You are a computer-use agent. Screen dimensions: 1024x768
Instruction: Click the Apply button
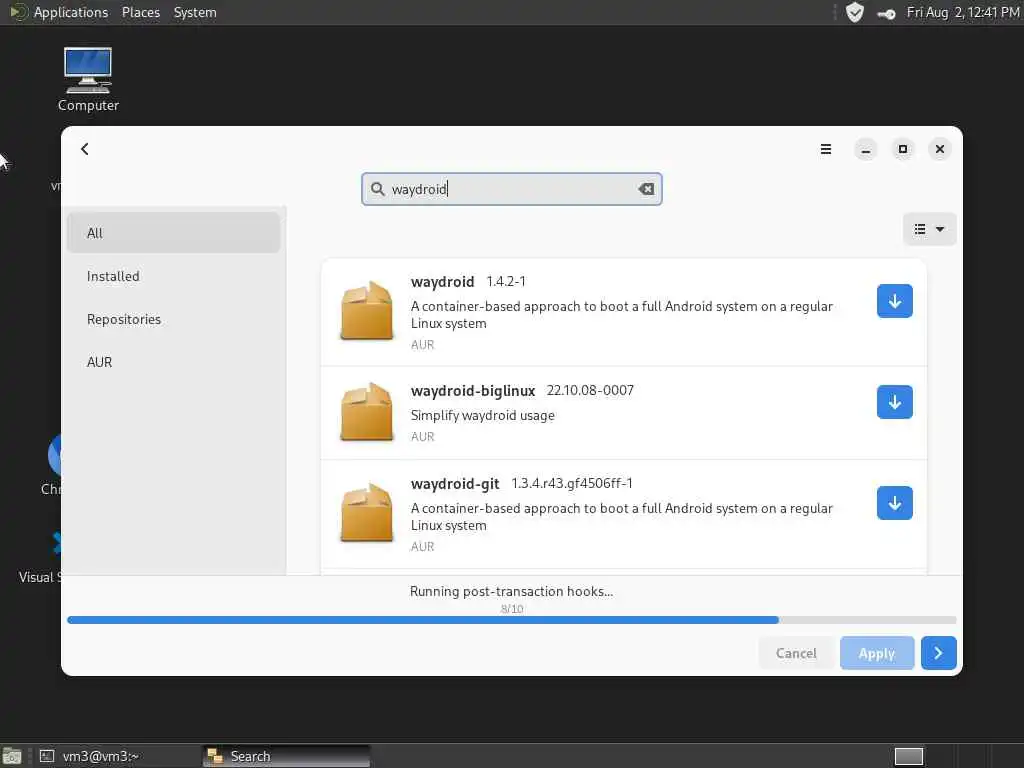[876, 653]
